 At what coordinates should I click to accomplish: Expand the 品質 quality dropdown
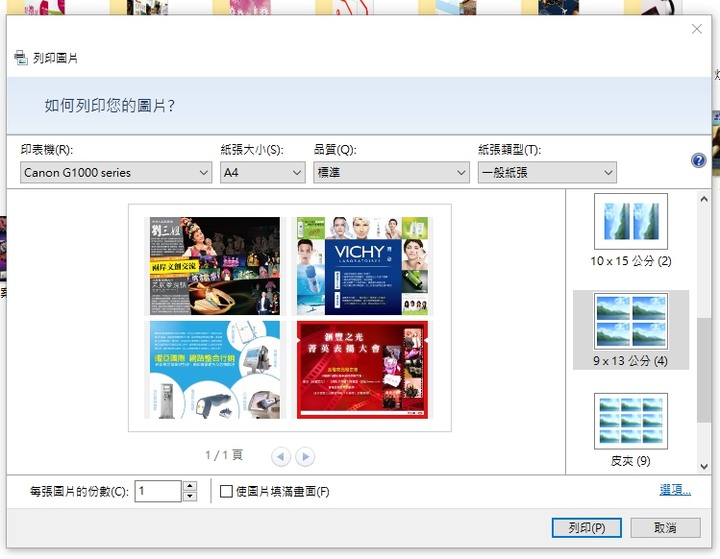(x=391, y=173)
